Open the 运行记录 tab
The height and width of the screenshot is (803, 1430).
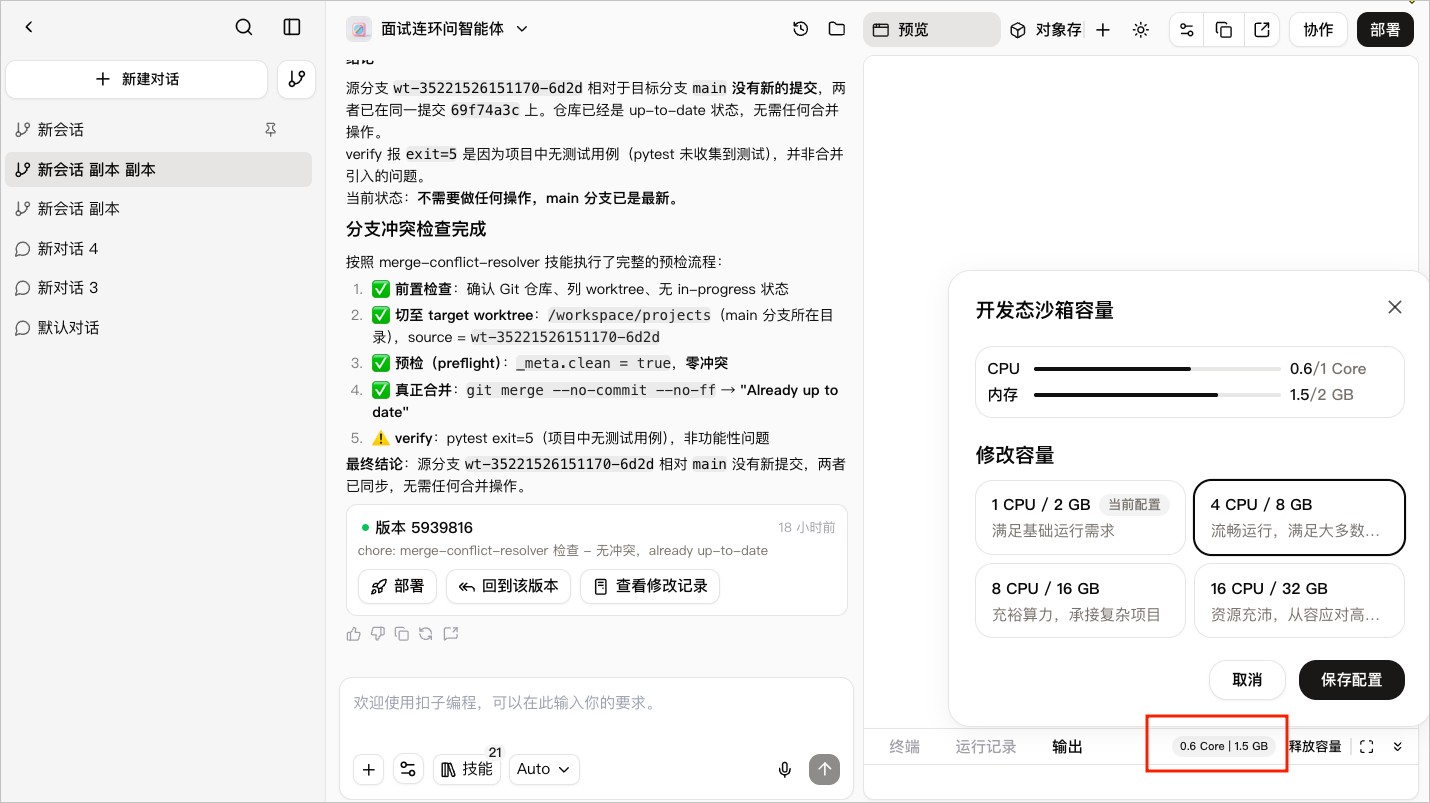986,746
